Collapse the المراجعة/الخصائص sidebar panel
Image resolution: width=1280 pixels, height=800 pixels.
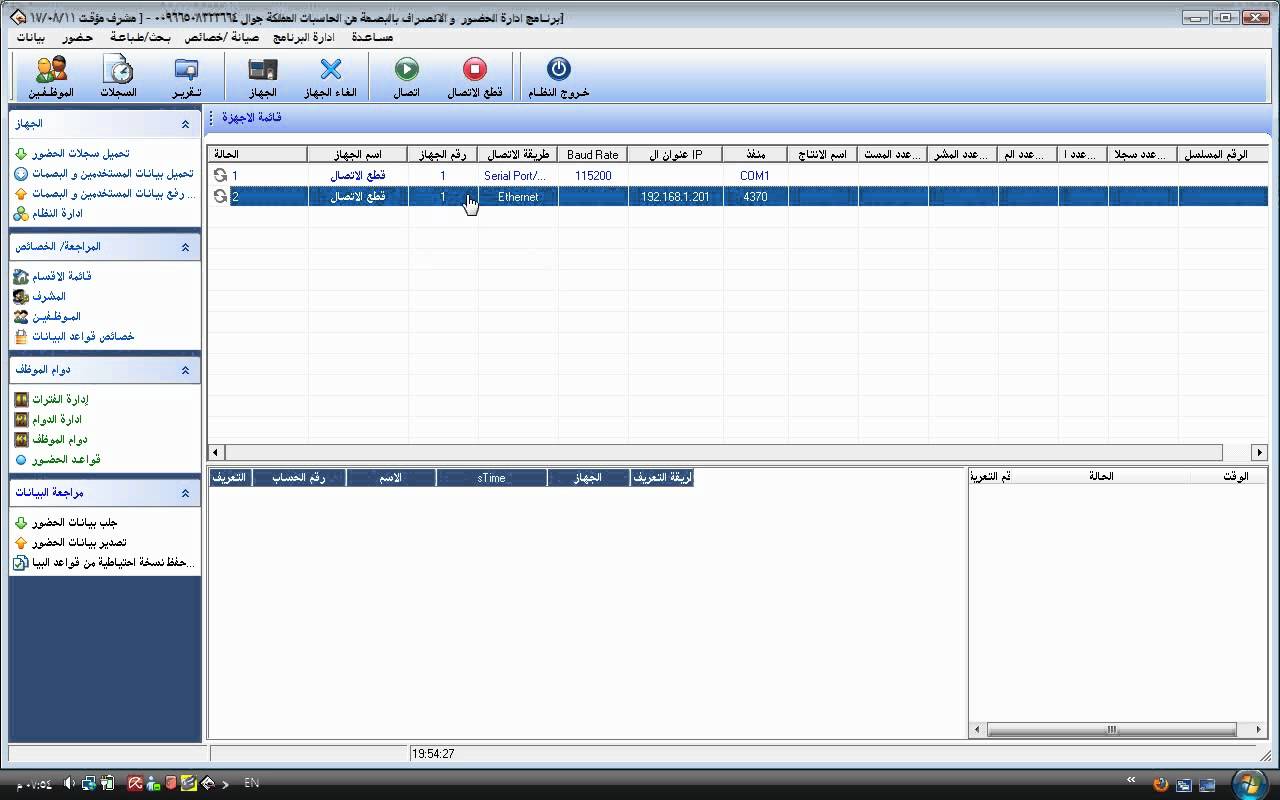[x=185, y=247]
